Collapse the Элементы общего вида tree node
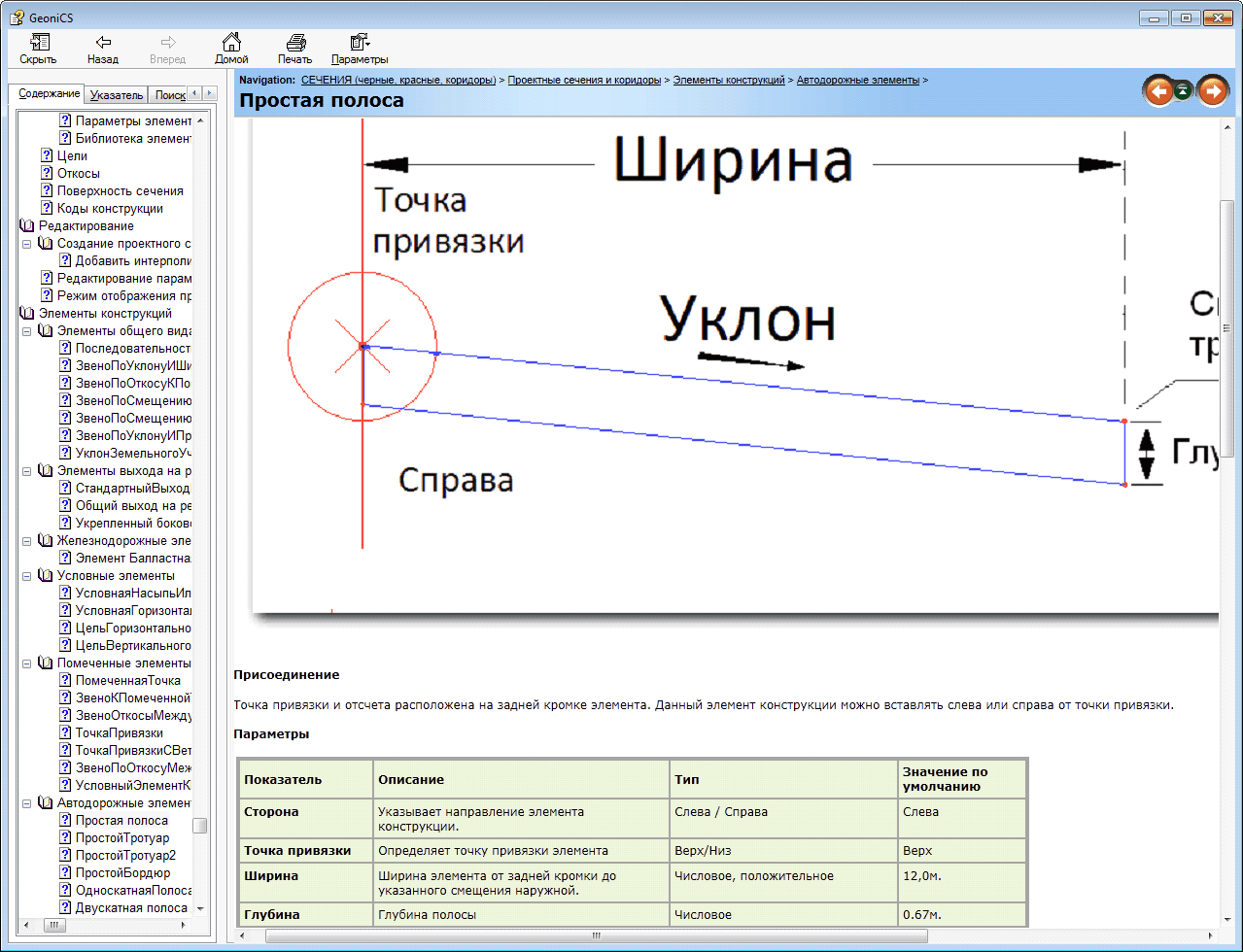1243x952 pixels. (x=27, y=331)
